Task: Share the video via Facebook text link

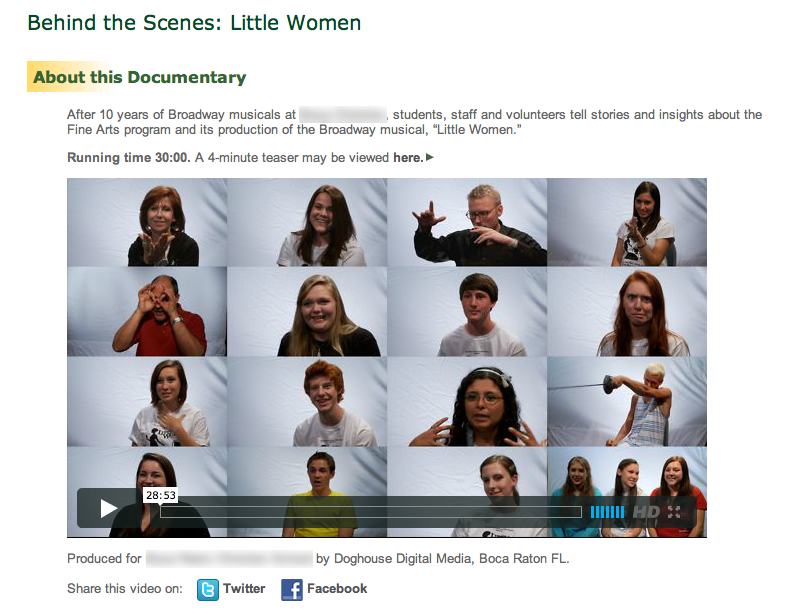Action: [x=337, y=589]
